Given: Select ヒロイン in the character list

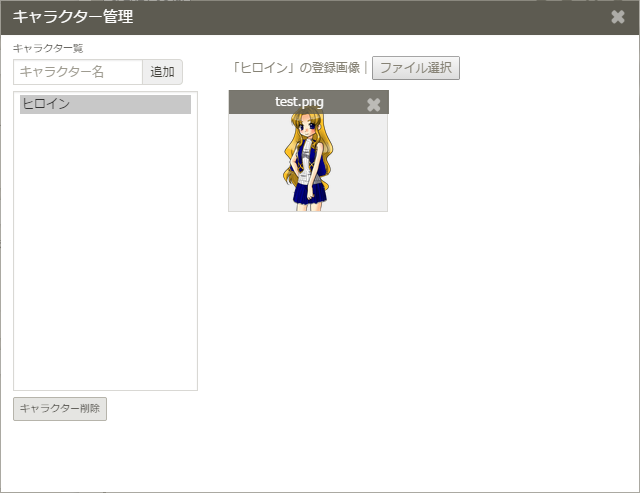Looking at the screenshot, I should [x=105, y=104].
